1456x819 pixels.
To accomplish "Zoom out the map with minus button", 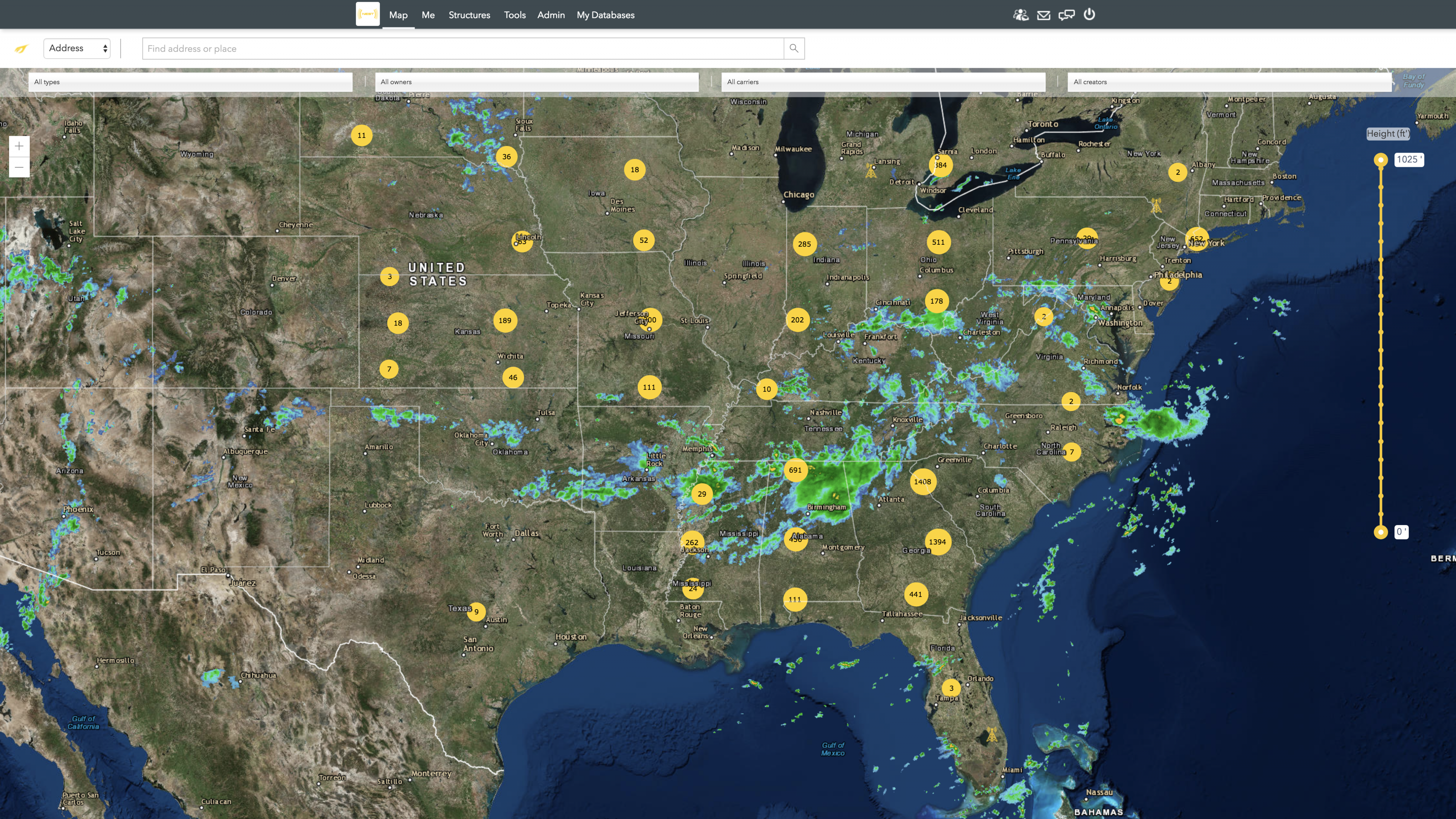I will pos(19,167).
